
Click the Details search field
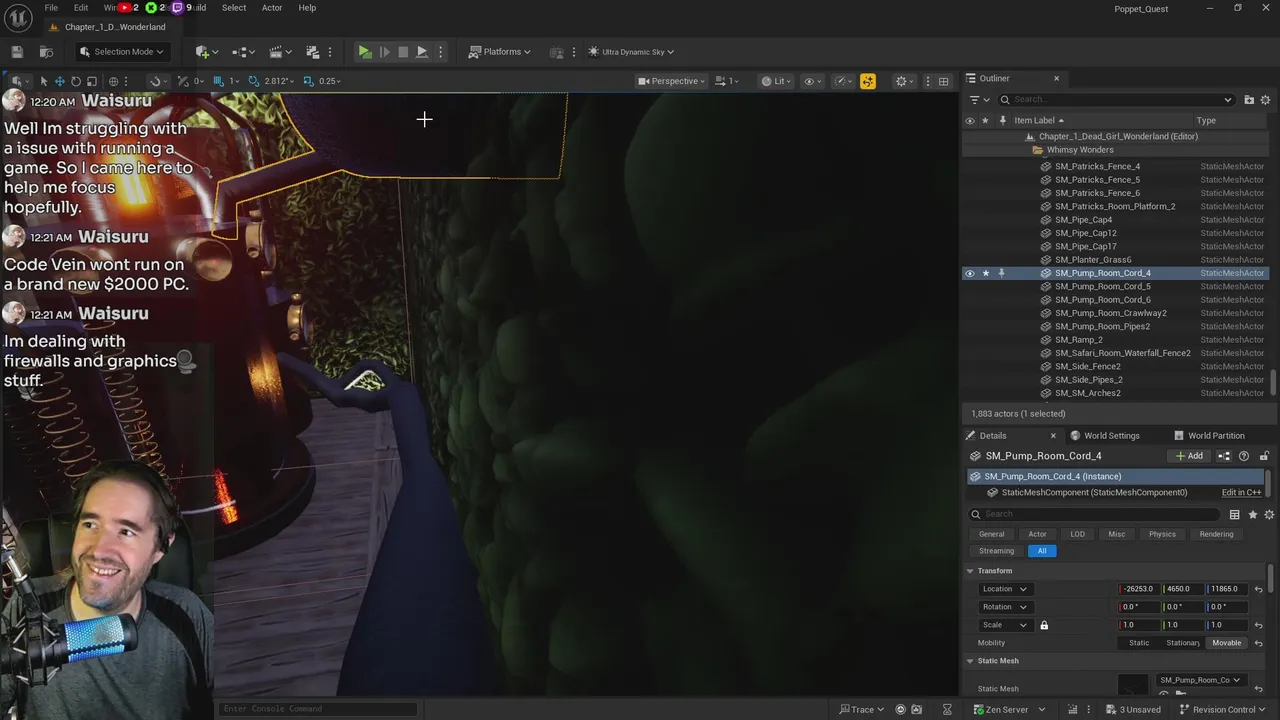[x=1095, y=514]
